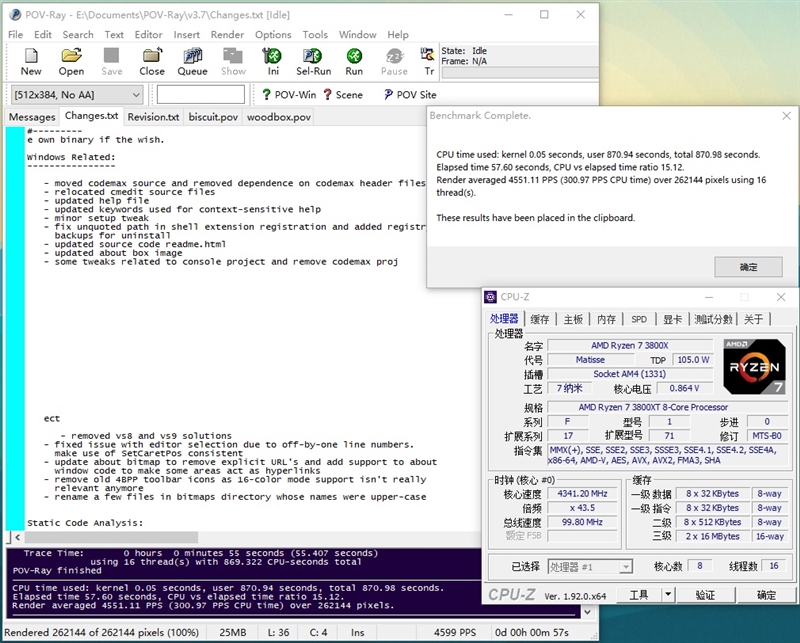The image size is (800, 643).
Task: Open the 512x384 render resolution dropdown
Action: tap(137, 94)
